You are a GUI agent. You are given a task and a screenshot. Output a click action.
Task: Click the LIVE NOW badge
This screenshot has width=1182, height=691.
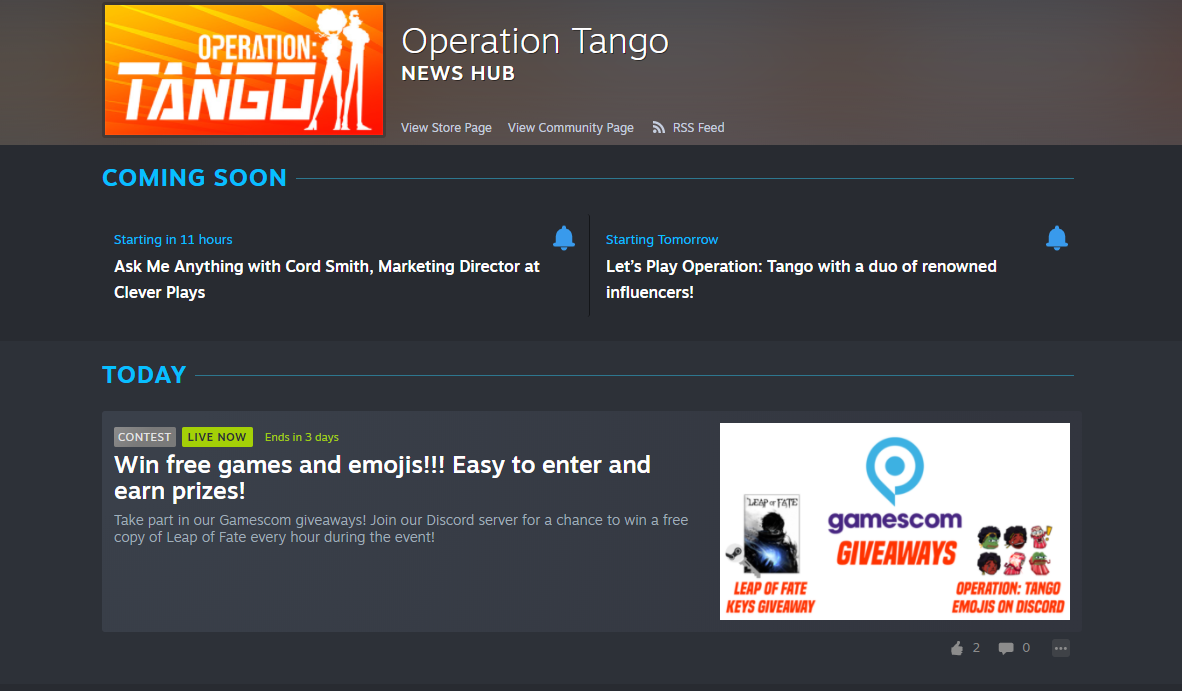pyautogui.click(x=217, y=437)
